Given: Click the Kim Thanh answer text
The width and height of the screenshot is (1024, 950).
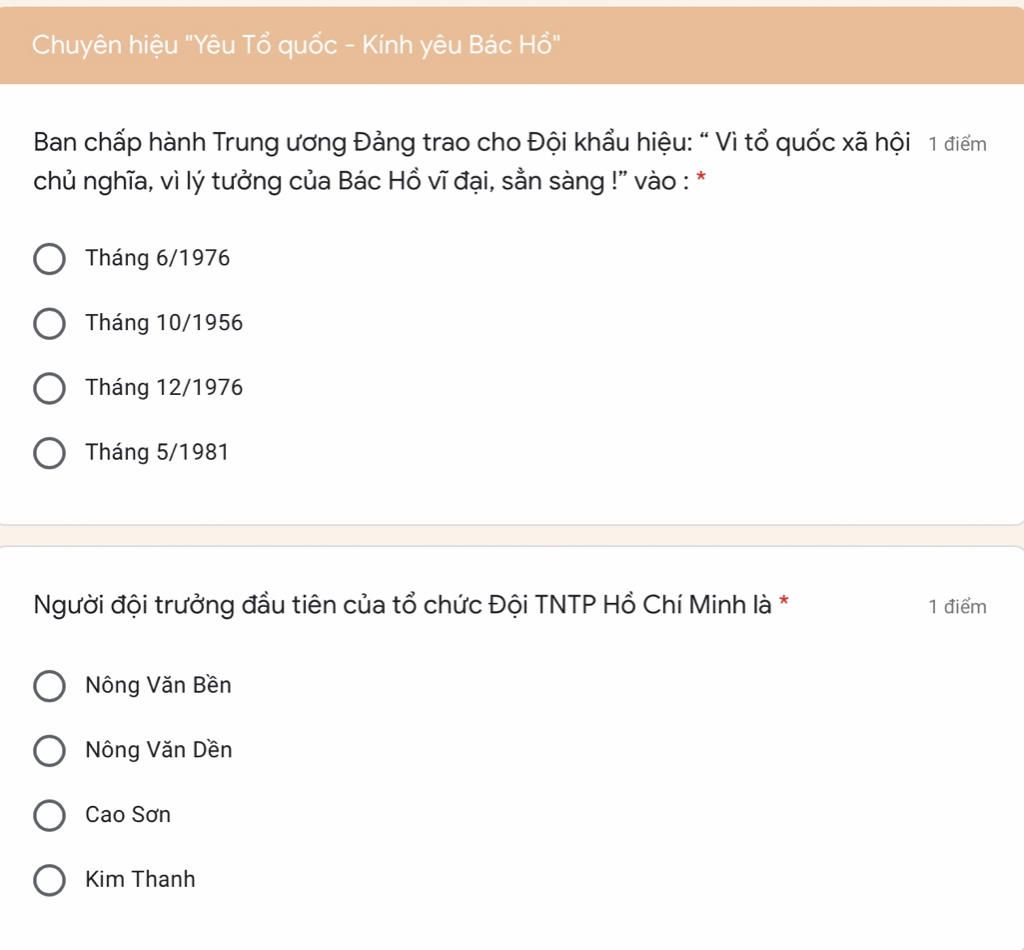Looking at the screenshot, I should [140, 879].
